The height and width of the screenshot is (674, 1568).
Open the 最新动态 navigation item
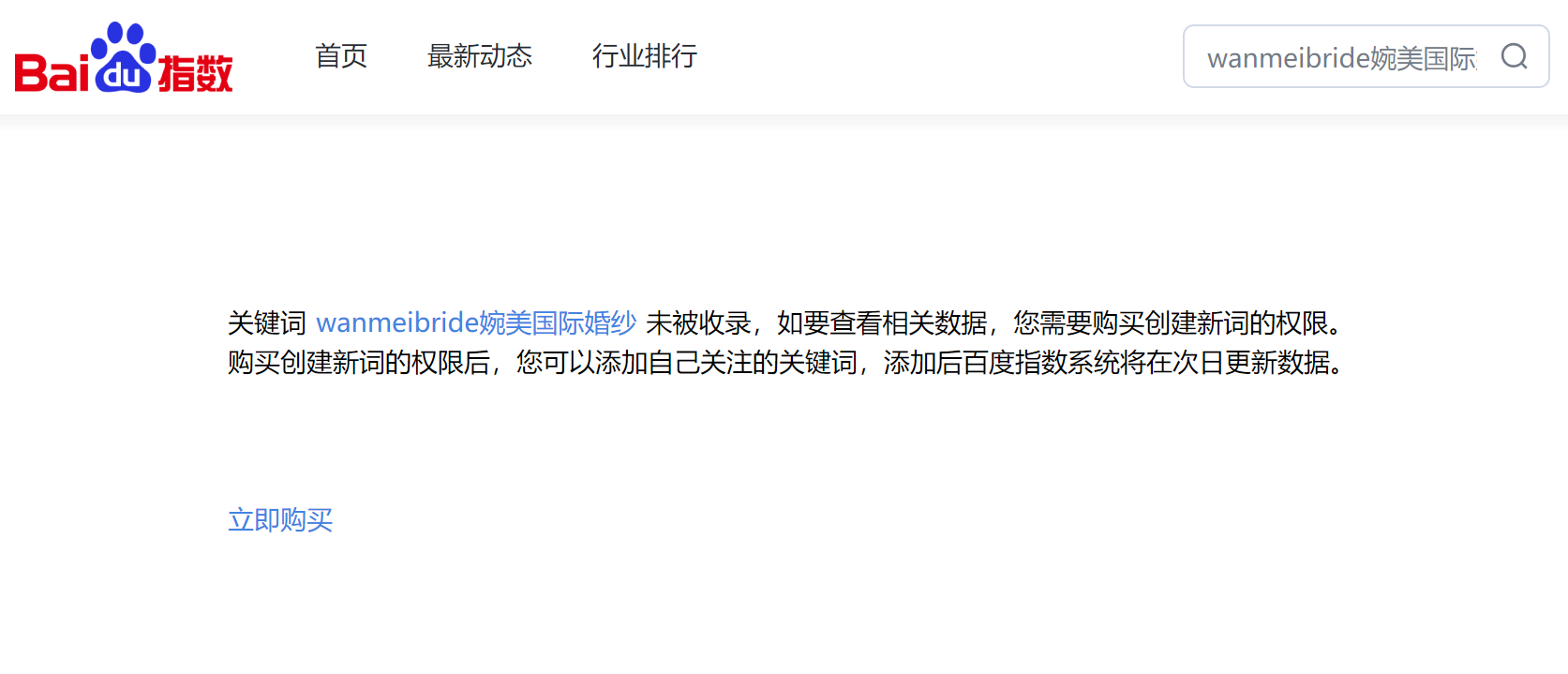pyautogui.click(x=480, y=56)
